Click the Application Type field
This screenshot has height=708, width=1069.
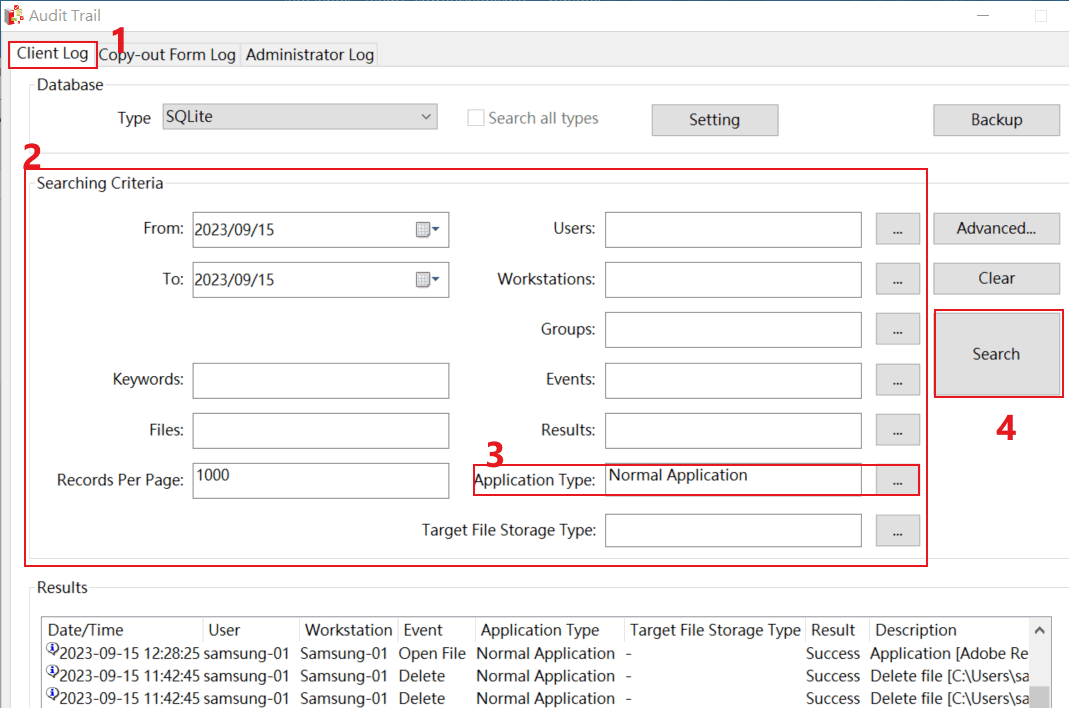click(x=733, y=480)
